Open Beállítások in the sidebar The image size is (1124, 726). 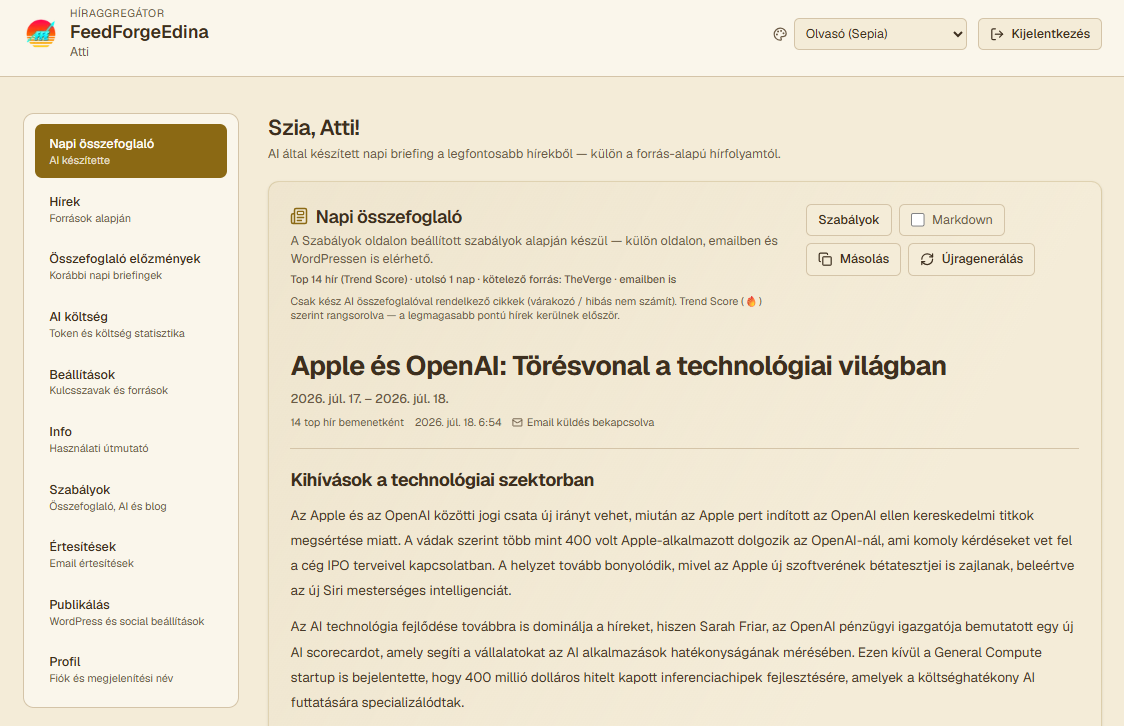[x=131, y=382]
